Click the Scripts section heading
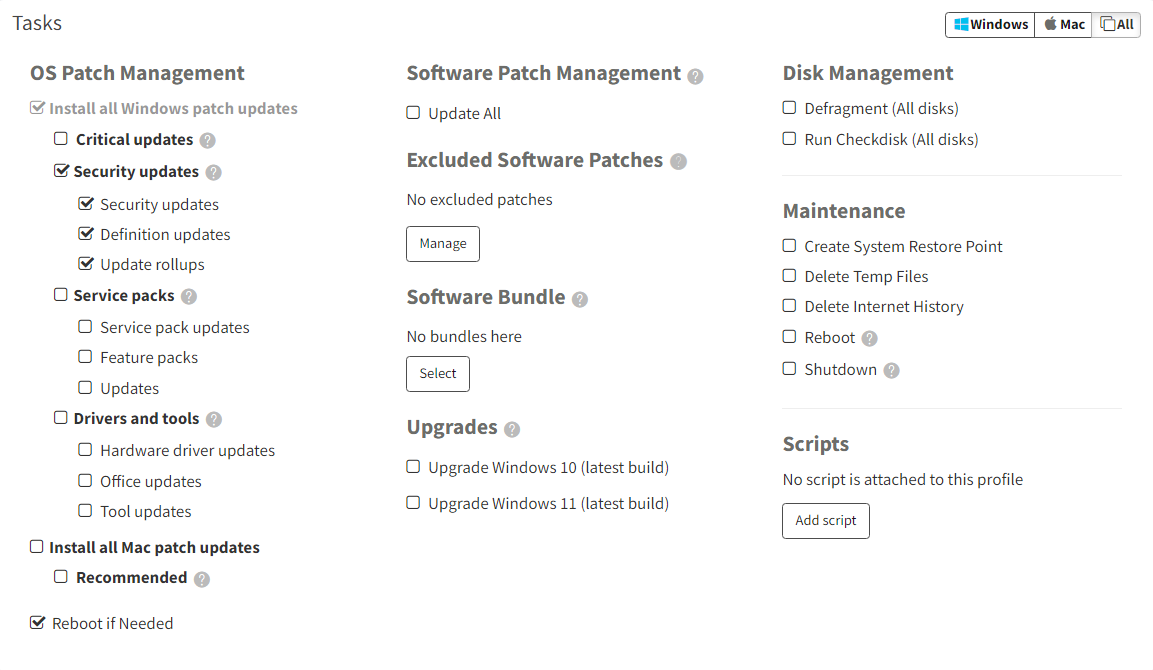1153x670 pixels. click(815, 444)
